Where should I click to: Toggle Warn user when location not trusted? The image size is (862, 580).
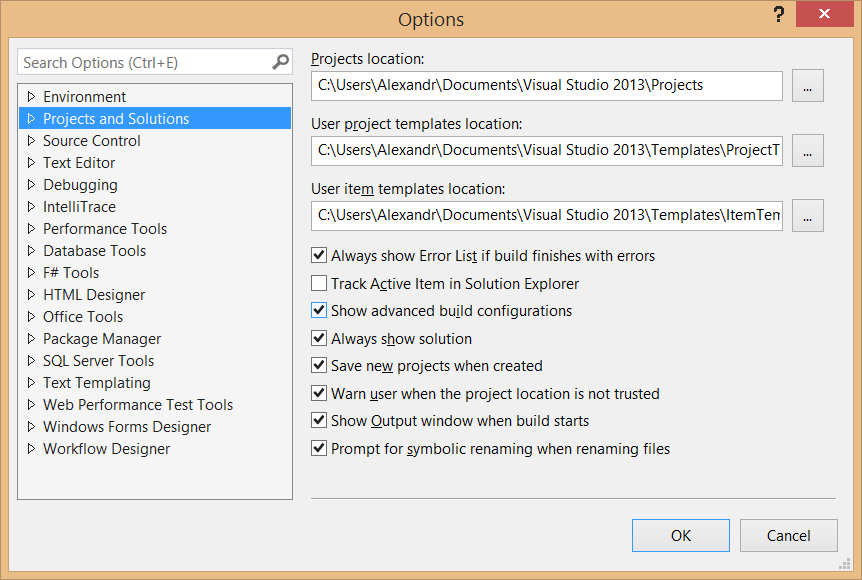click(319, 393)
